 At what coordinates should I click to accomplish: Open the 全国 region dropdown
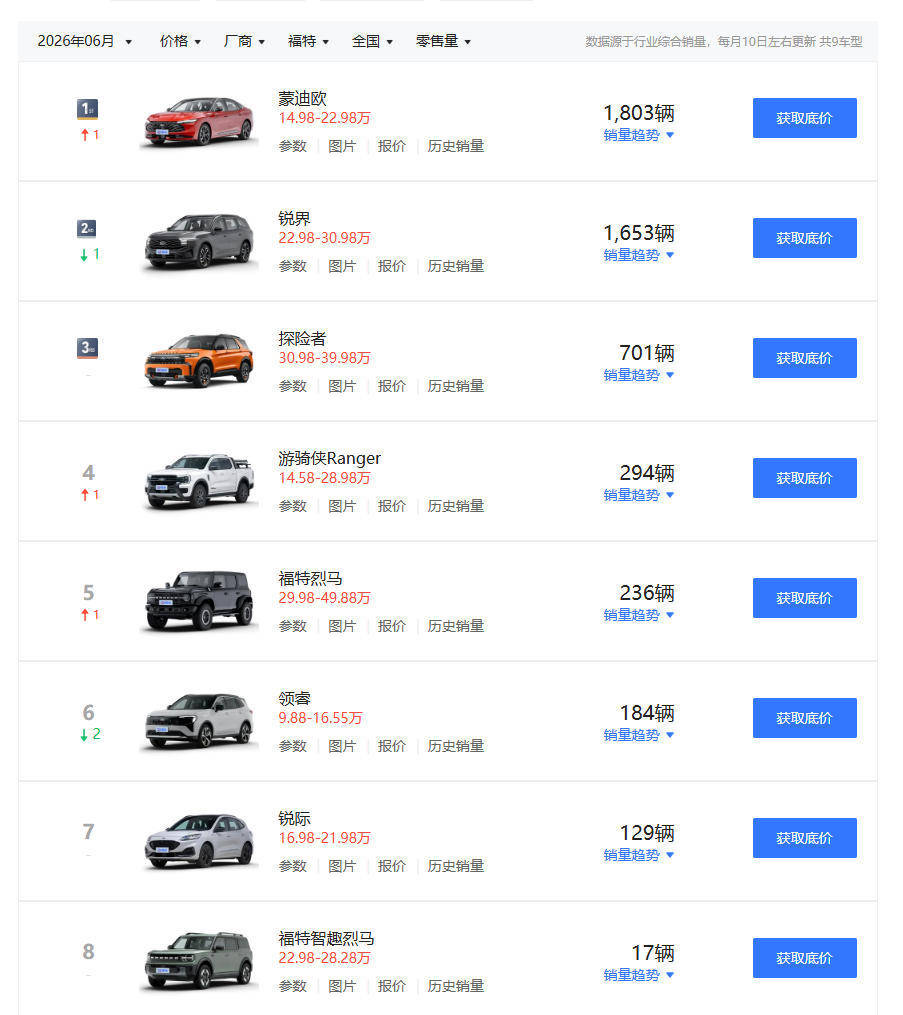(x=372, y=41)
